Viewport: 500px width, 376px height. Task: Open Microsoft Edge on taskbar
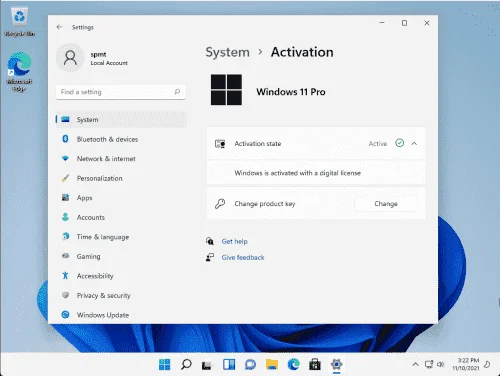[293, 364]
